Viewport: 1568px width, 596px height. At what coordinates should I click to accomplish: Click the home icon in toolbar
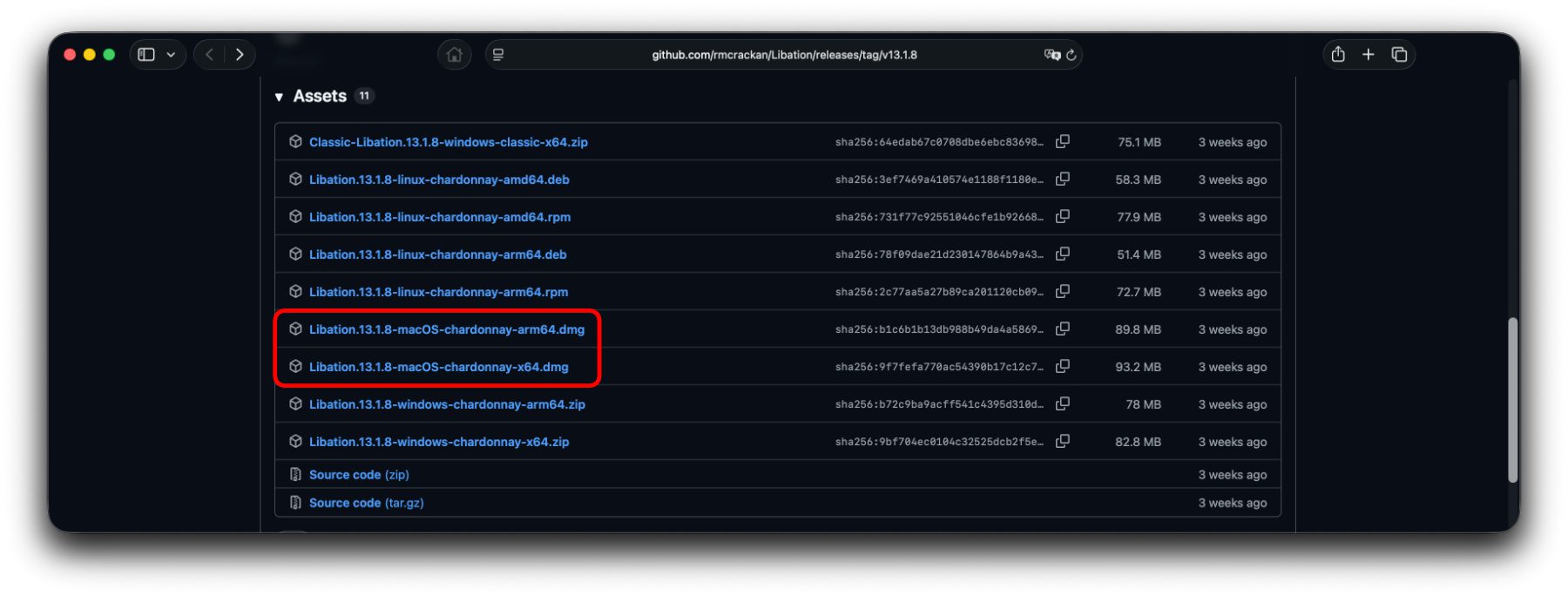pos(454,54)
